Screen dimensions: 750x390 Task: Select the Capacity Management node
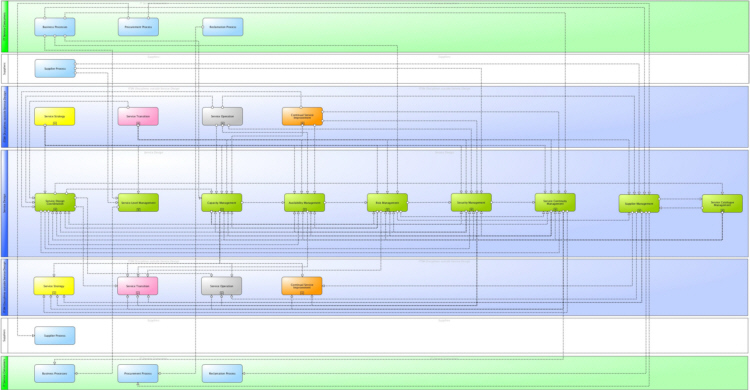pyautogui.click(x=222, y=202)
